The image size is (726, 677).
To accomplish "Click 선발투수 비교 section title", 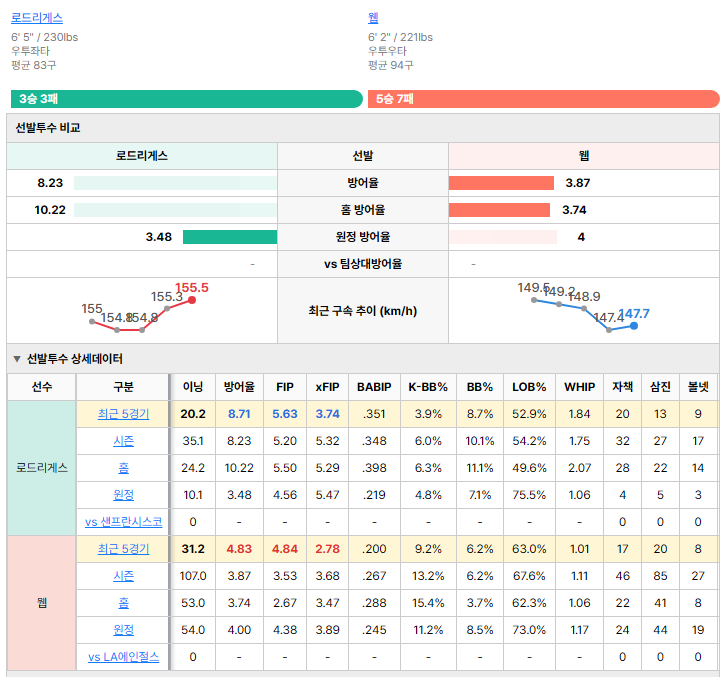I will point(48,128).
